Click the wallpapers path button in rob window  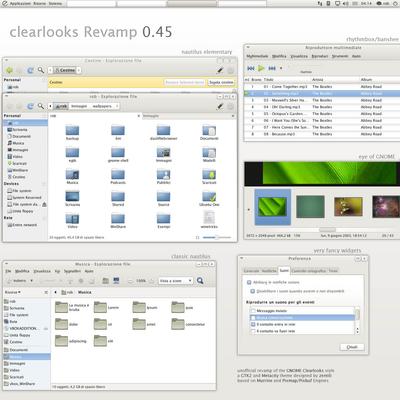point(102,106)
